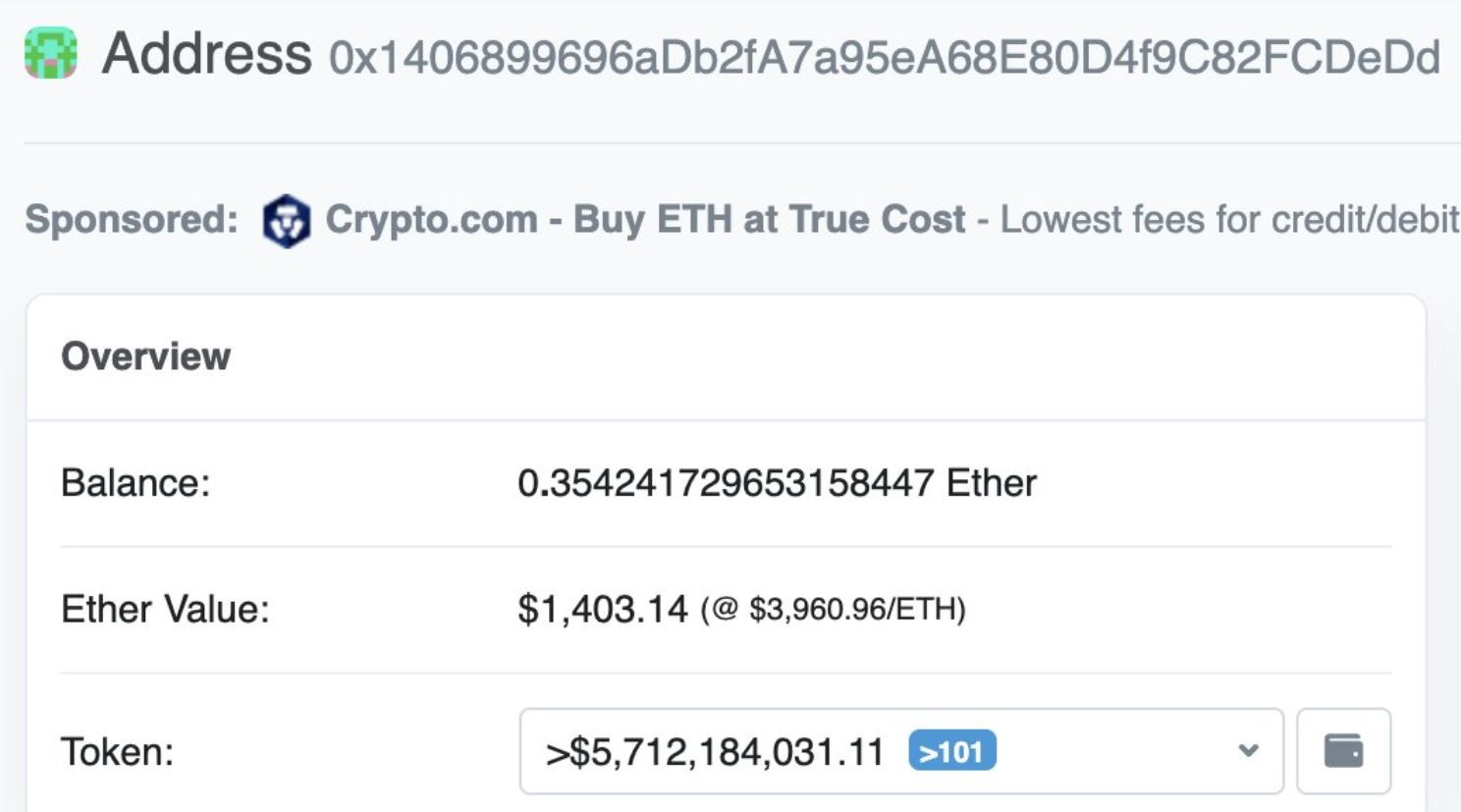This screenshot has width=1461, height=812.
Task: Click the $1,403.14 ether value amount
Action: pyautogui.click(x=602, y=610)
